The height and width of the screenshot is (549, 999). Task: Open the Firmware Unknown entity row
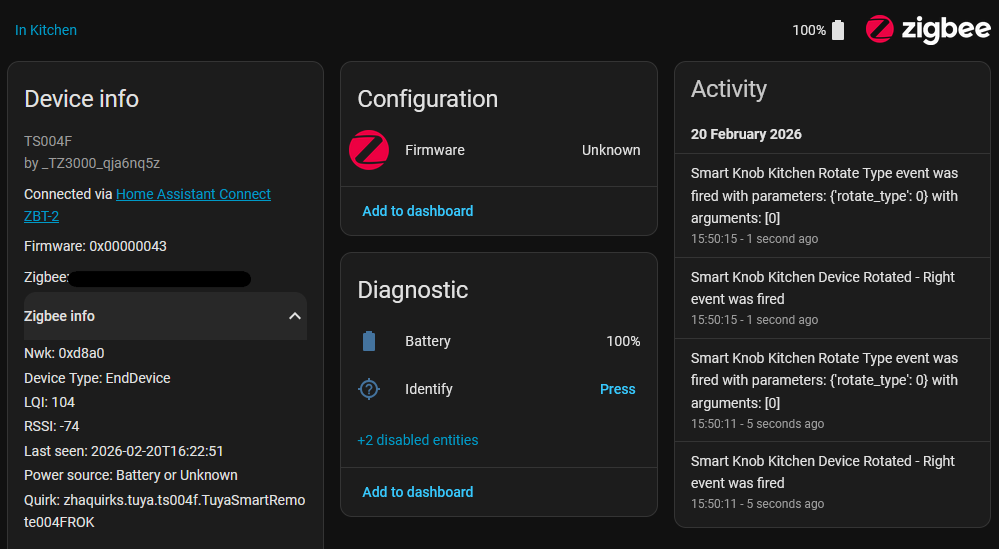[x=498, y=150]
